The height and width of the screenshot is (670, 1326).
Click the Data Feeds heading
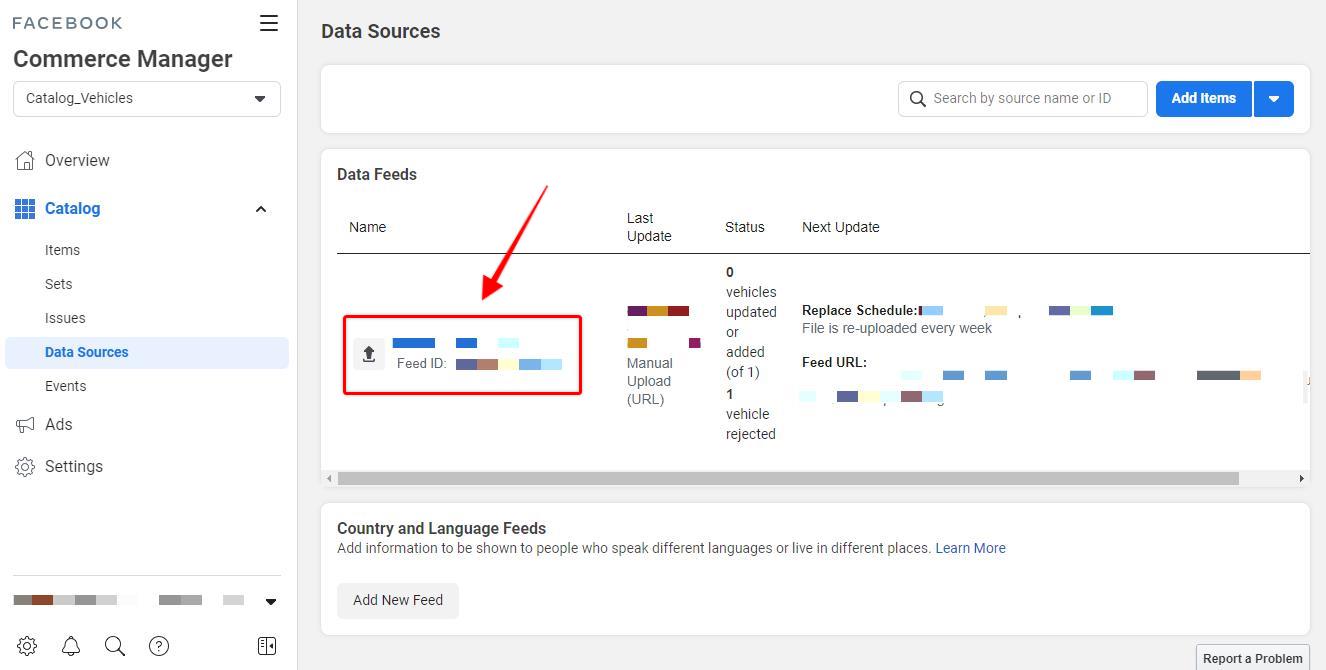[x=377, y=174]
